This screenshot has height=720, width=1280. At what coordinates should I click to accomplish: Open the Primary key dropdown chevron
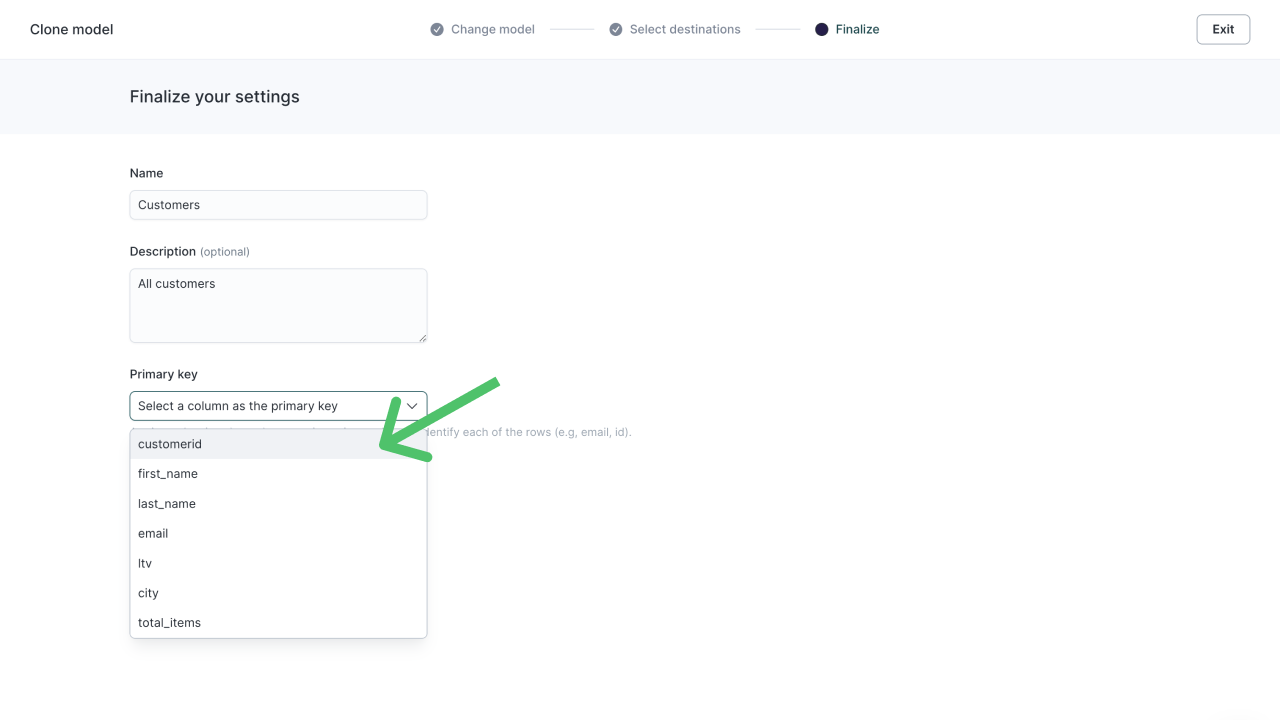412,406
